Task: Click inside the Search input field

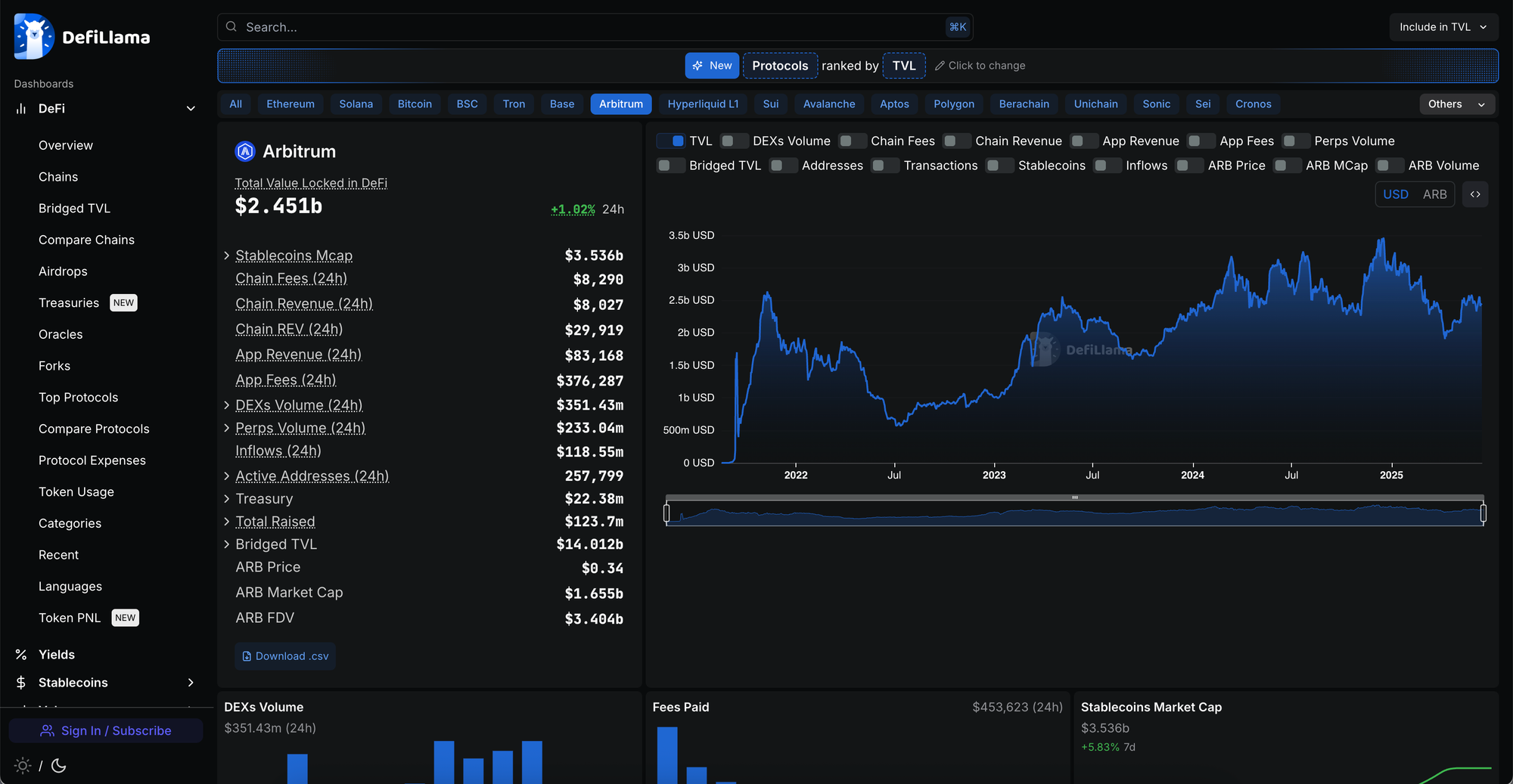Action: point(530,26)
